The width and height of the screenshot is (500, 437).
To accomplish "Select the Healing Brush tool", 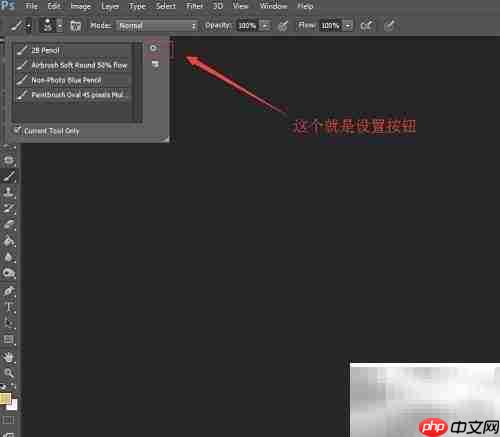I will [x=9, y=160].
